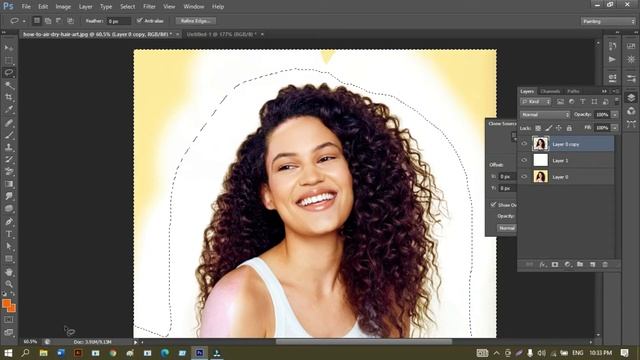Image resolution: width=640 pixels, height=360 pixels.
Task: Open the layer filter Kind dropdown
Action: point(536,102)
